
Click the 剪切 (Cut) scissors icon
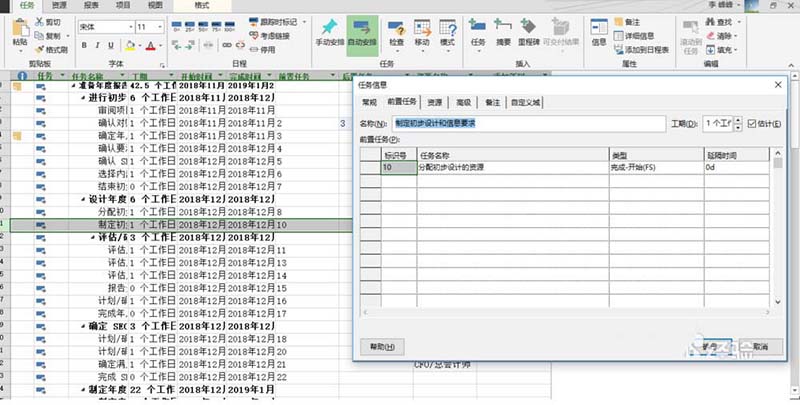click(x=39, y=22)
